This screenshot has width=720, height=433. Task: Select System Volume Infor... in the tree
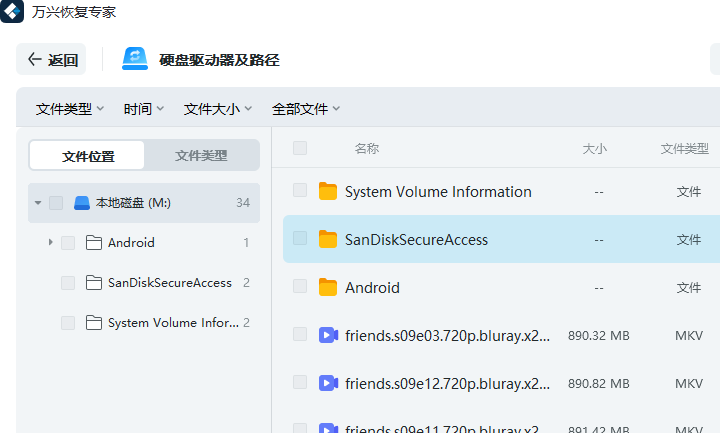[173, 323]
